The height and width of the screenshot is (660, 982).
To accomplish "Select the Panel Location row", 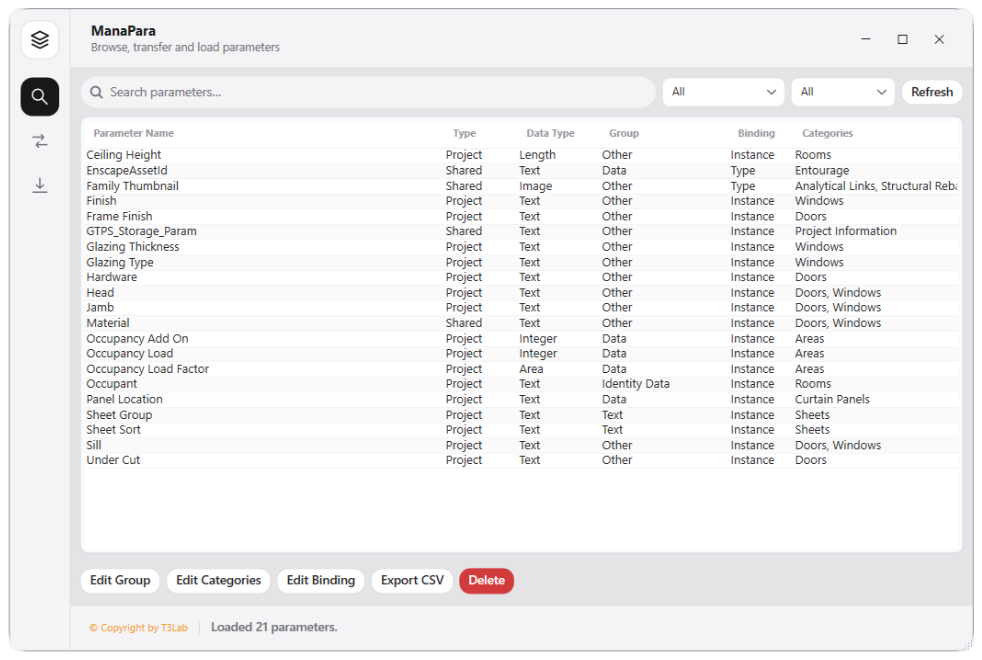I will tap(521, 400).
